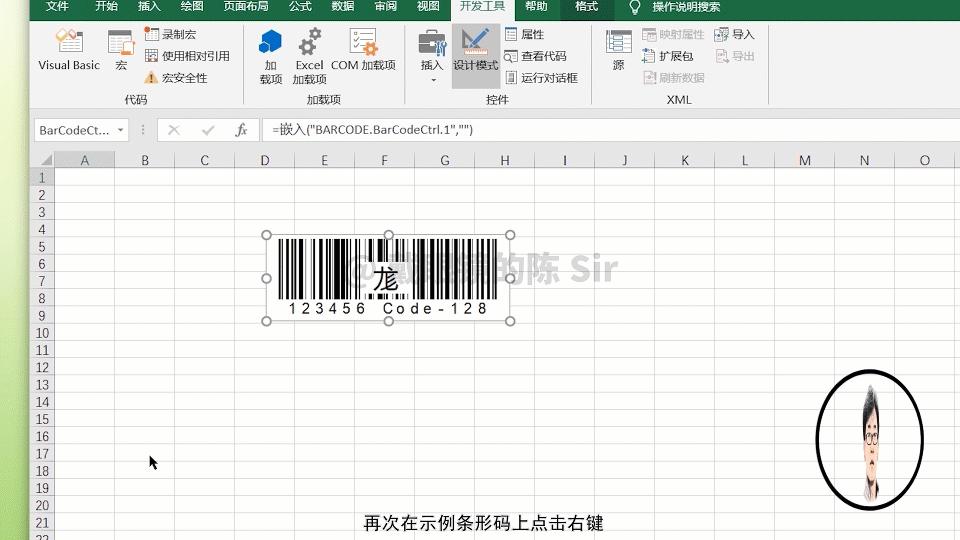Select column H header

(x=504, y=160)
